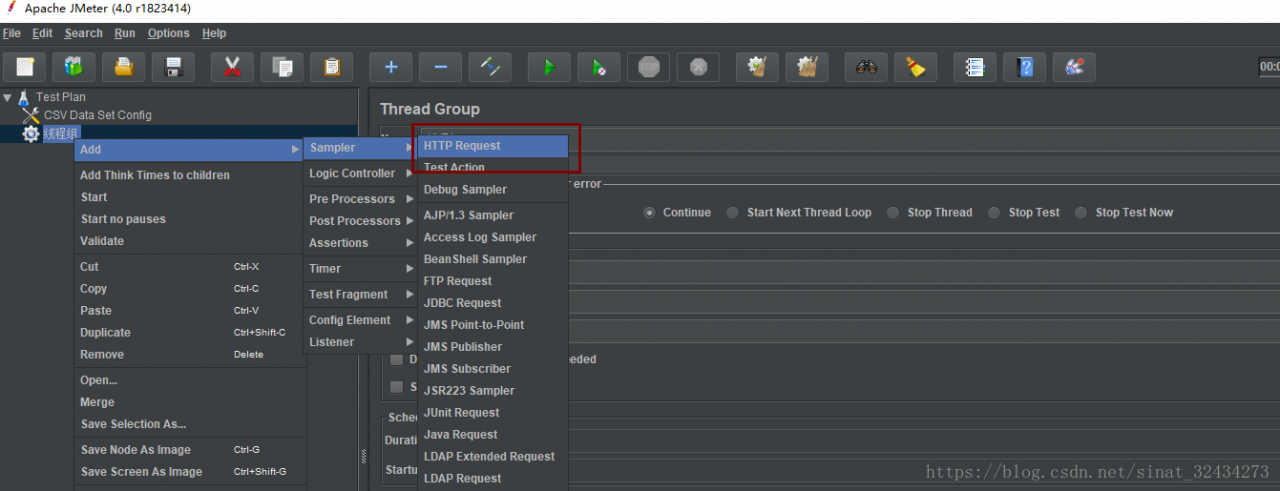Click the Toggle enable/disable toolbar icon
Viewport: 1280px width, 491px height.
point(490,67)
